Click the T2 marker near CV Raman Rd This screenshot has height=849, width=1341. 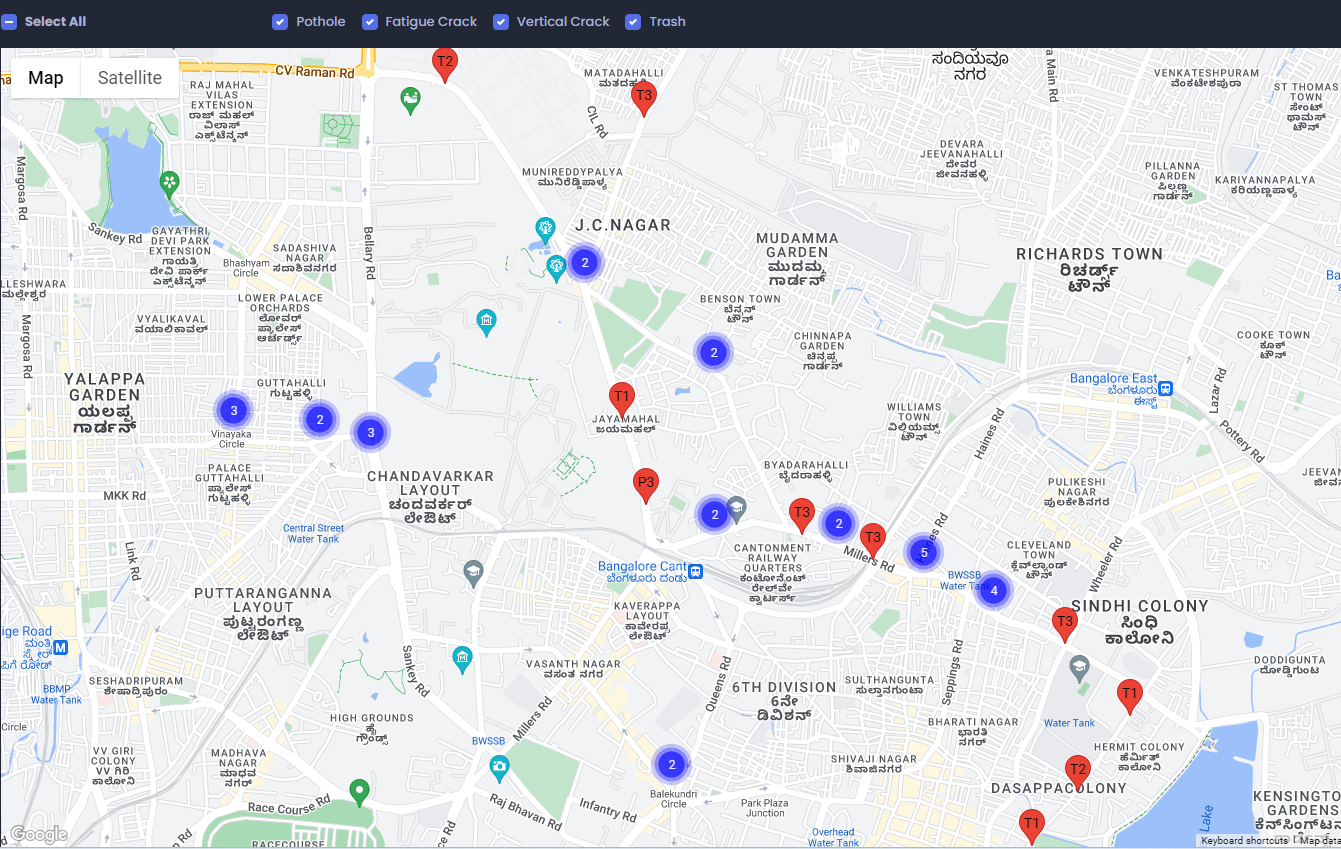coord(445,63)
